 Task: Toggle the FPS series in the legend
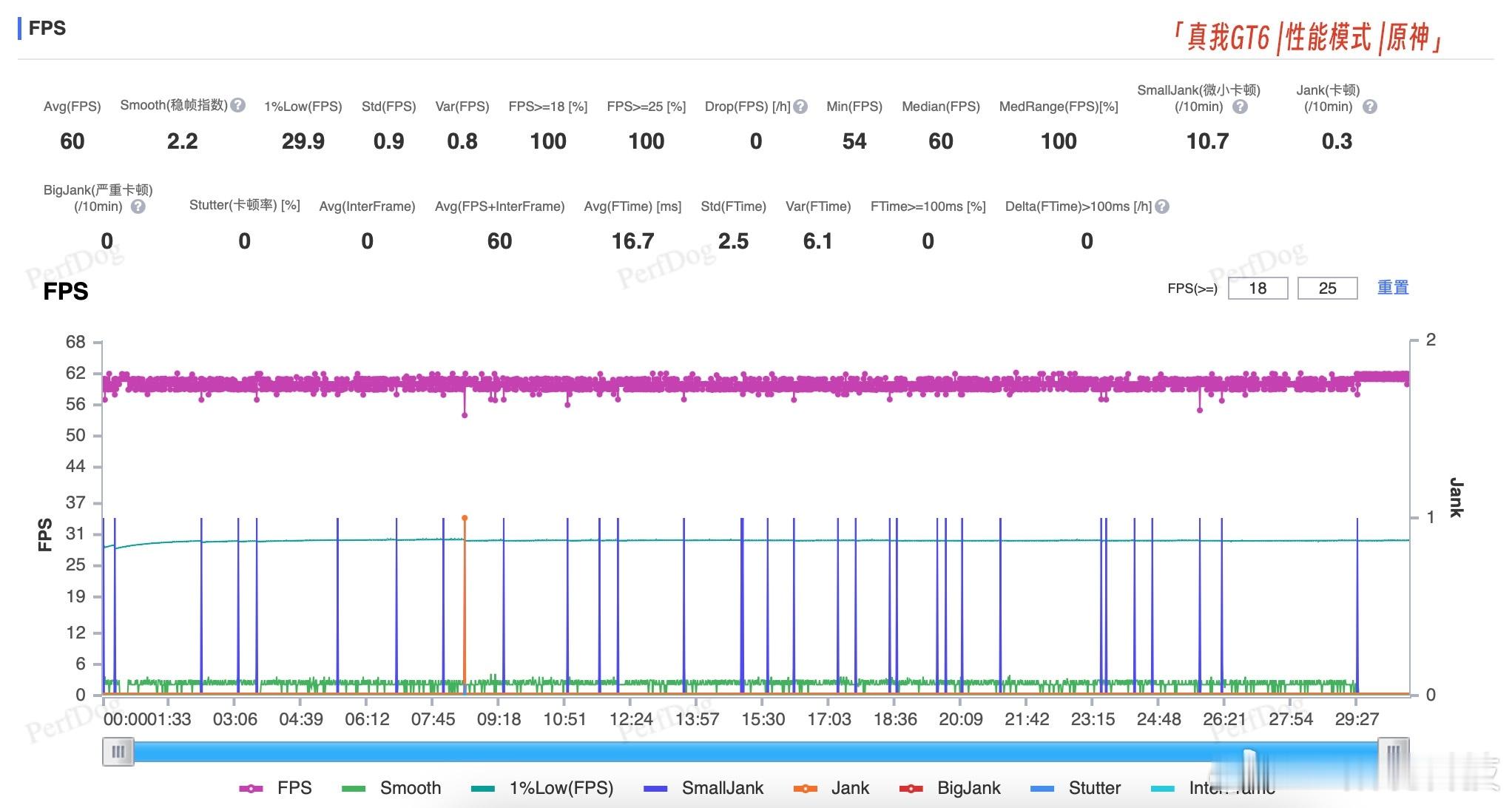click(x=275, y=788)
